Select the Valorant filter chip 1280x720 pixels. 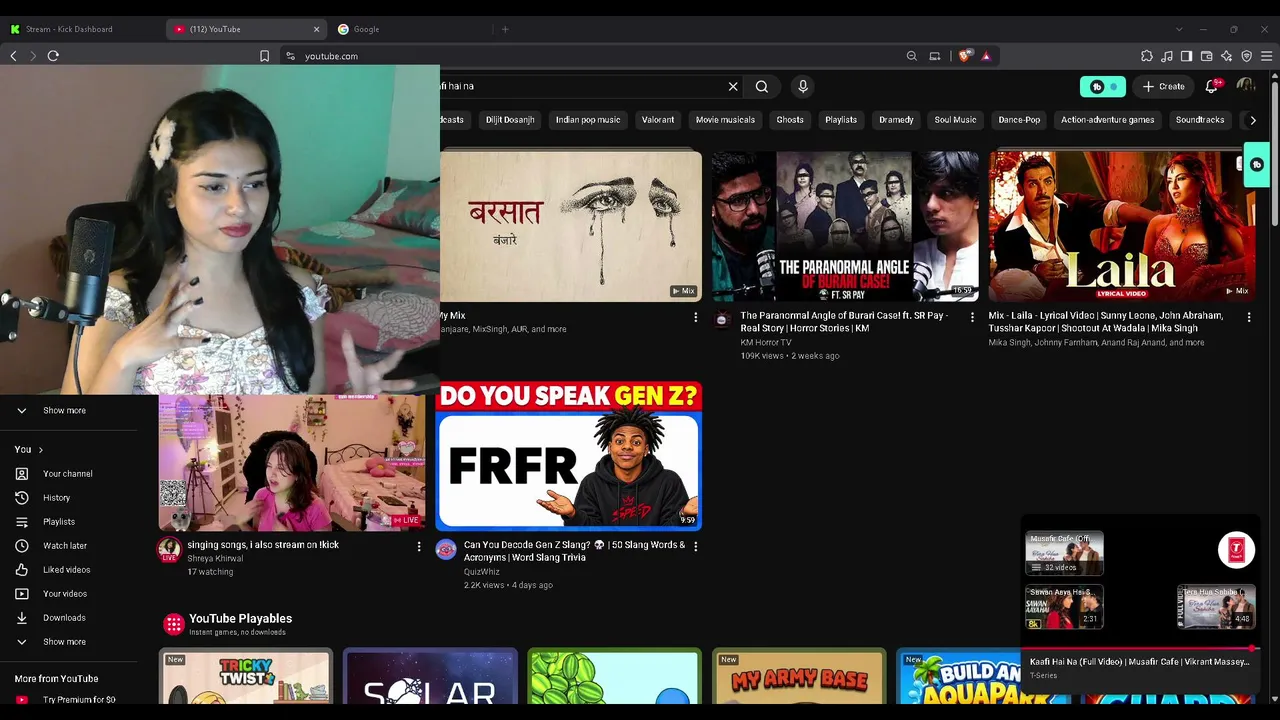pyautogui.click(x=658, y=120)
